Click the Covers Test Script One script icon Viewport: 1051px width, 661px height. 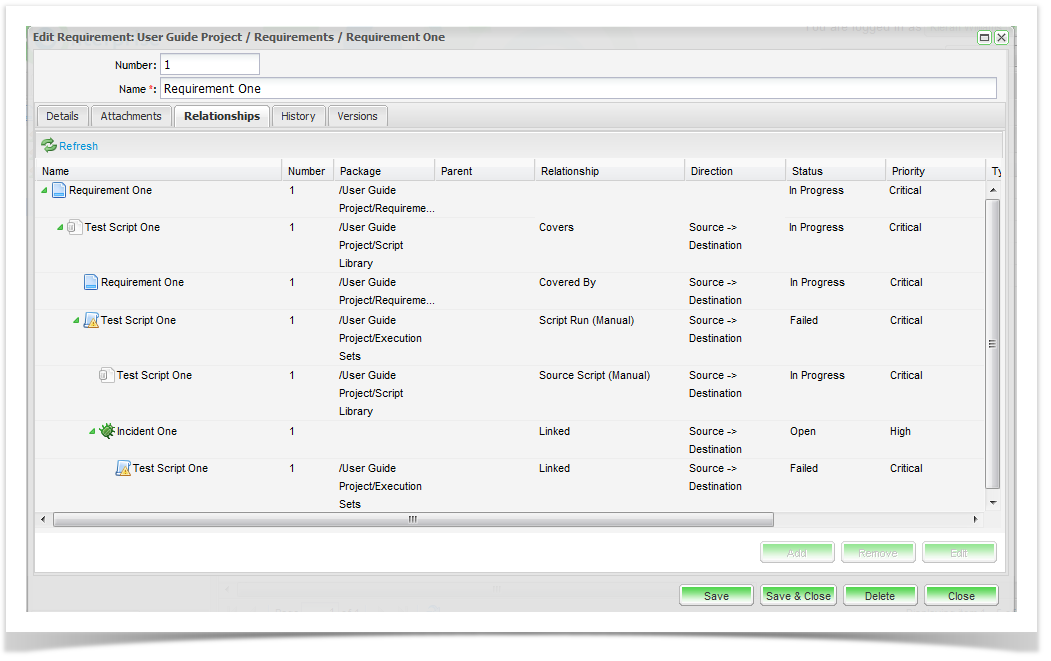point(75,227)
